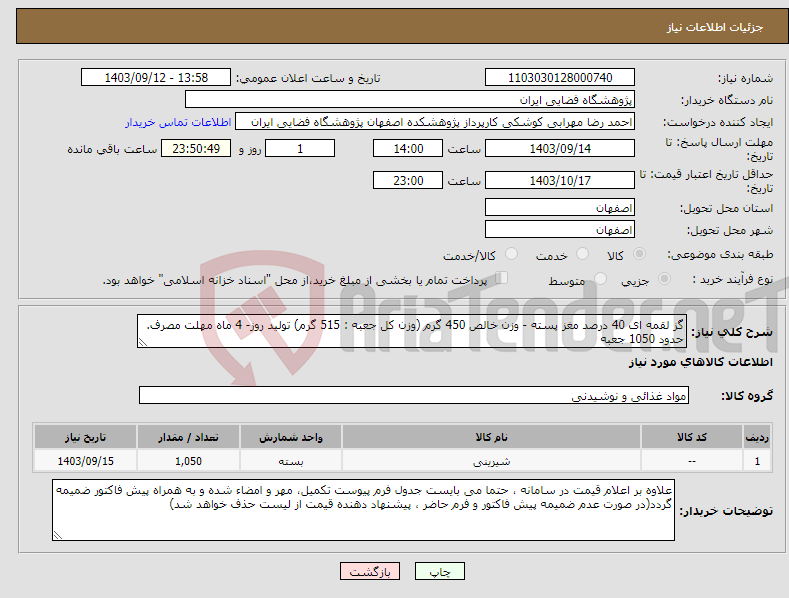Click the countdown timer 23:50:49

coord(196,148)
